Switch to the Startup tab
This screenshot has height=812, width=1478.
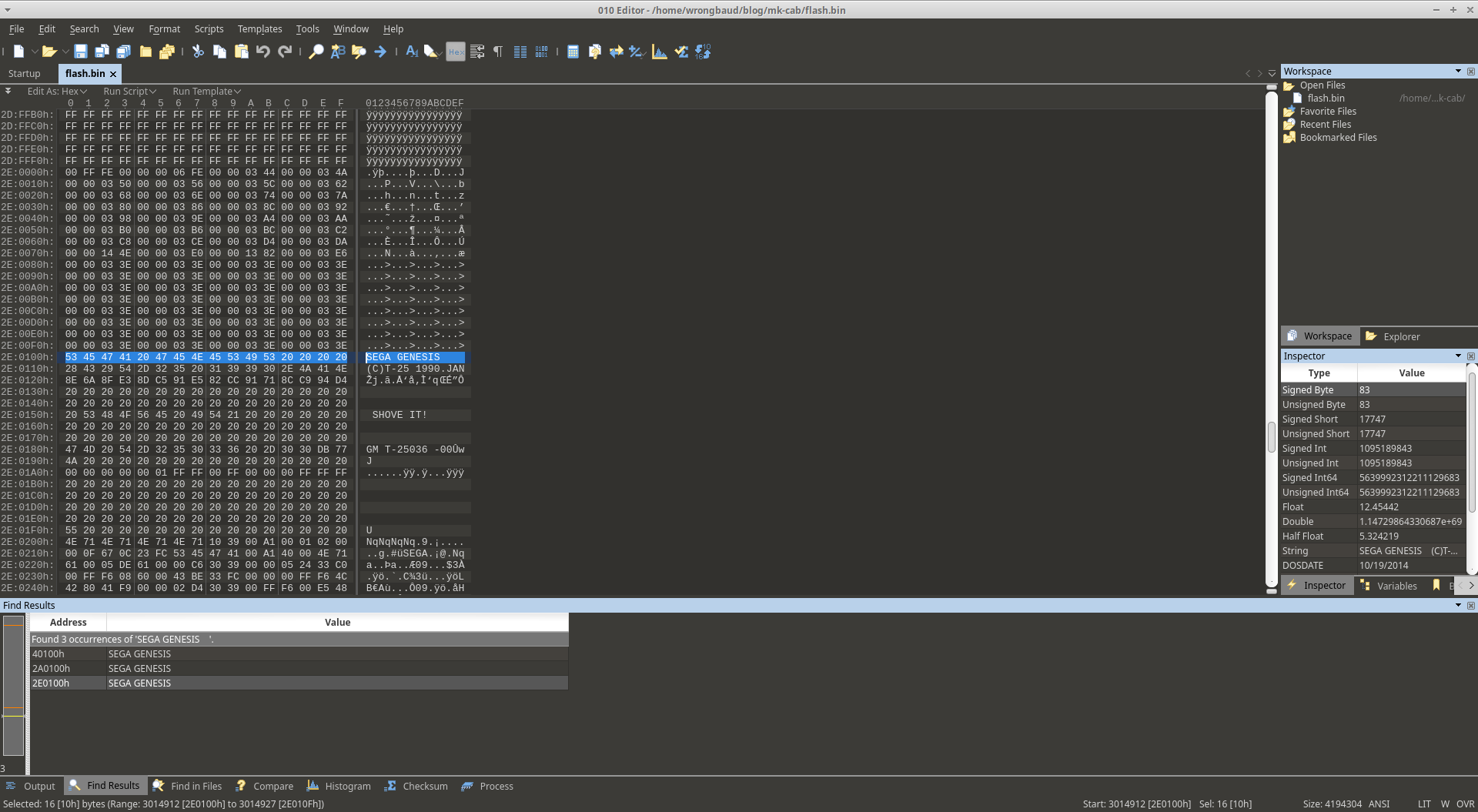[x=25, y=73]
